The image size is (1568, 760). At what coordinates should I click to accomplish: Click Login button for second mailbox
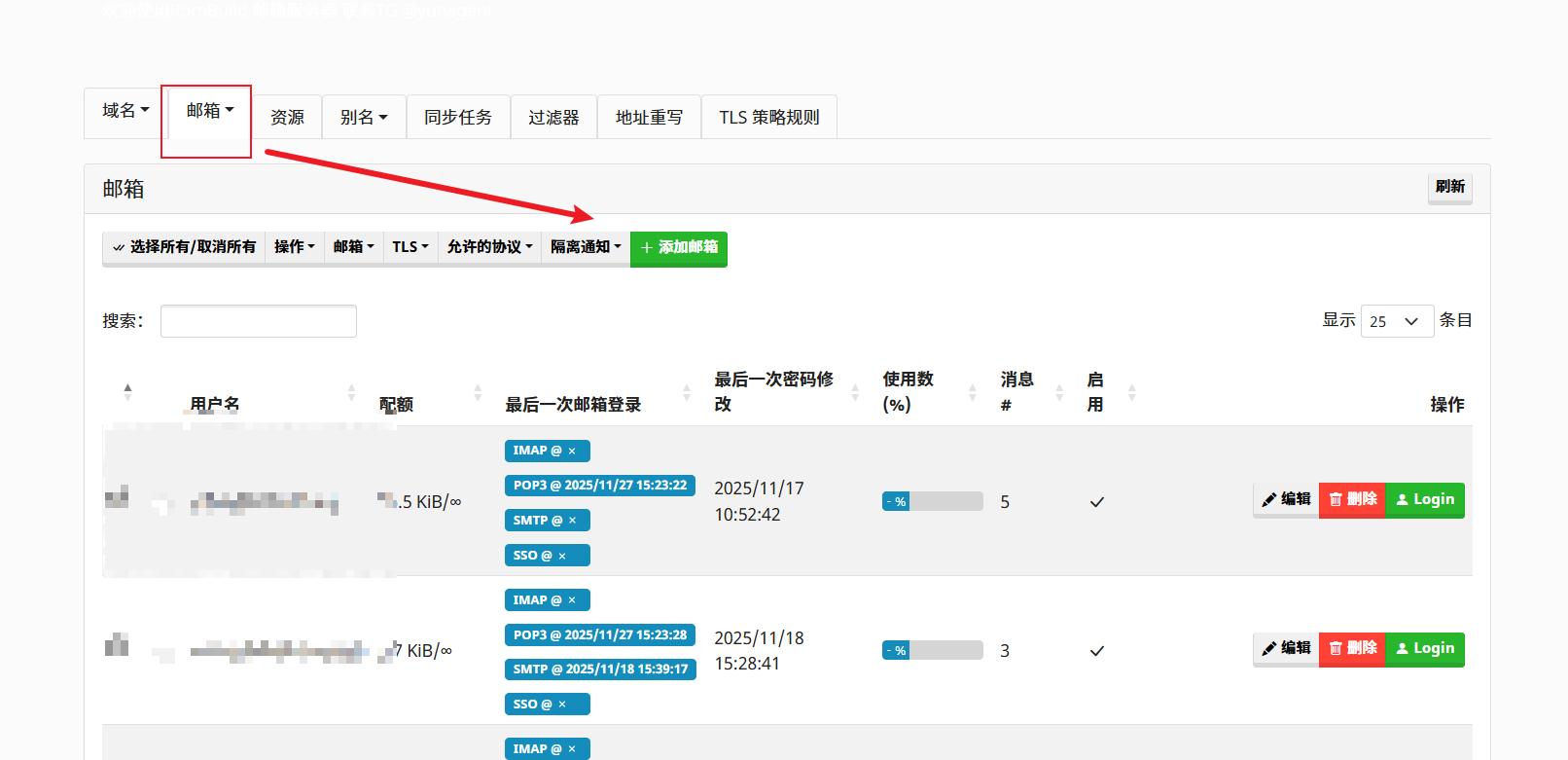[x=1425, y=649]
